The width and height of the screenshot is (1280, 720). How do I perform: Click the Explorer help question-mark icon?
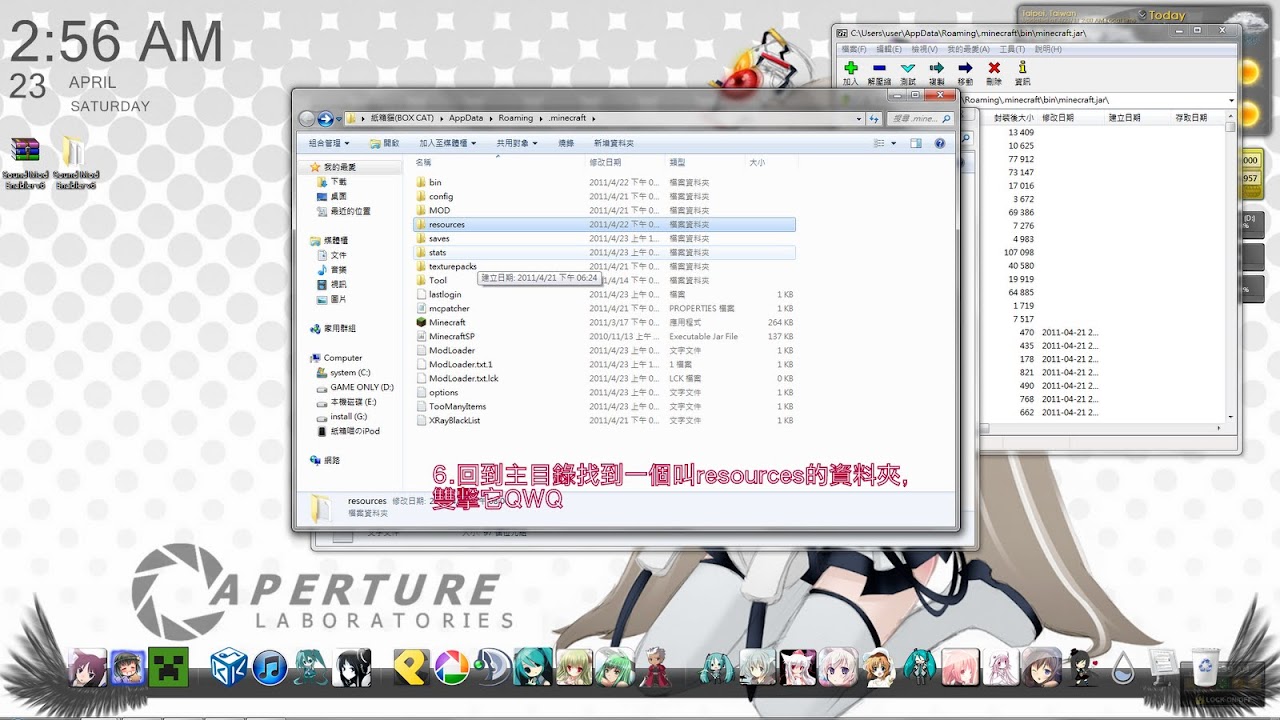click(940, 144)
